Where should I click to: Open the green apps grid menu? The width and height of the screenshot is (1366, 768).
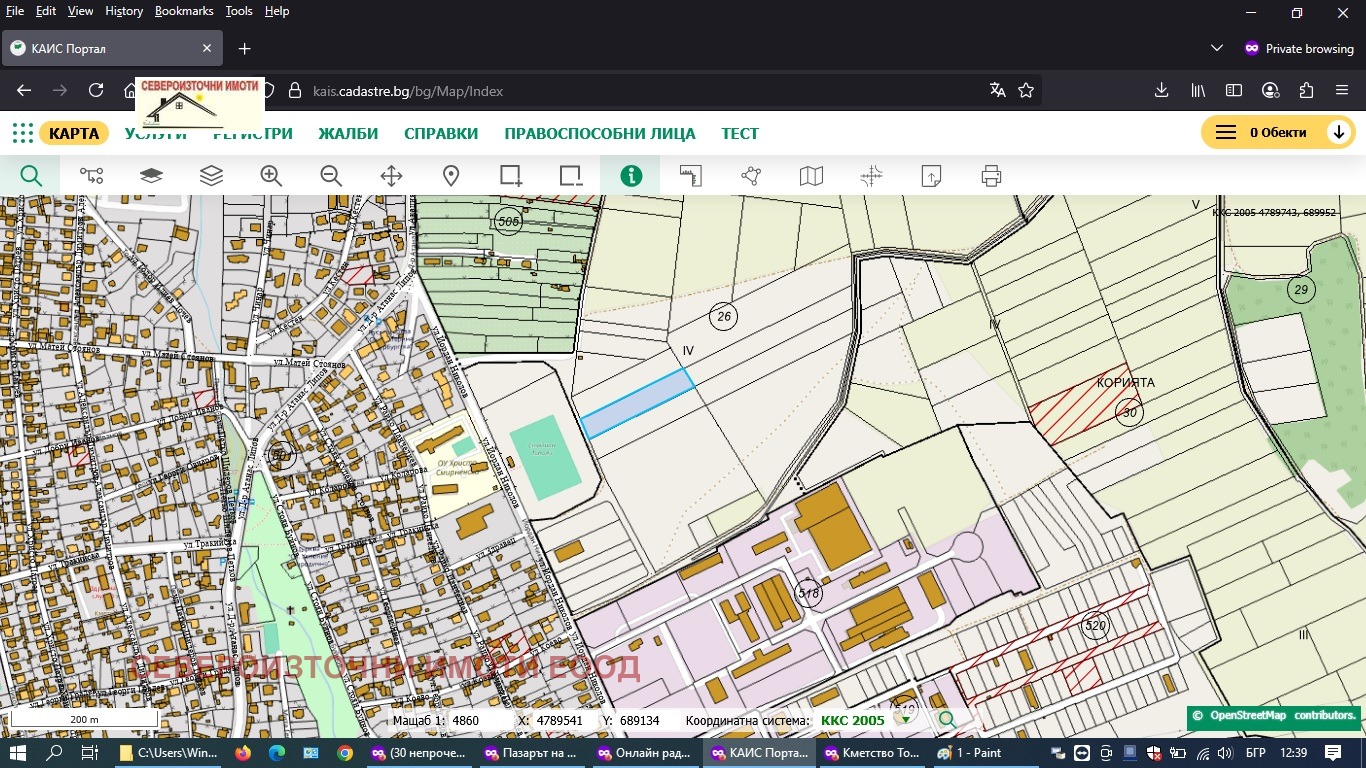click(x=22, y=133)
